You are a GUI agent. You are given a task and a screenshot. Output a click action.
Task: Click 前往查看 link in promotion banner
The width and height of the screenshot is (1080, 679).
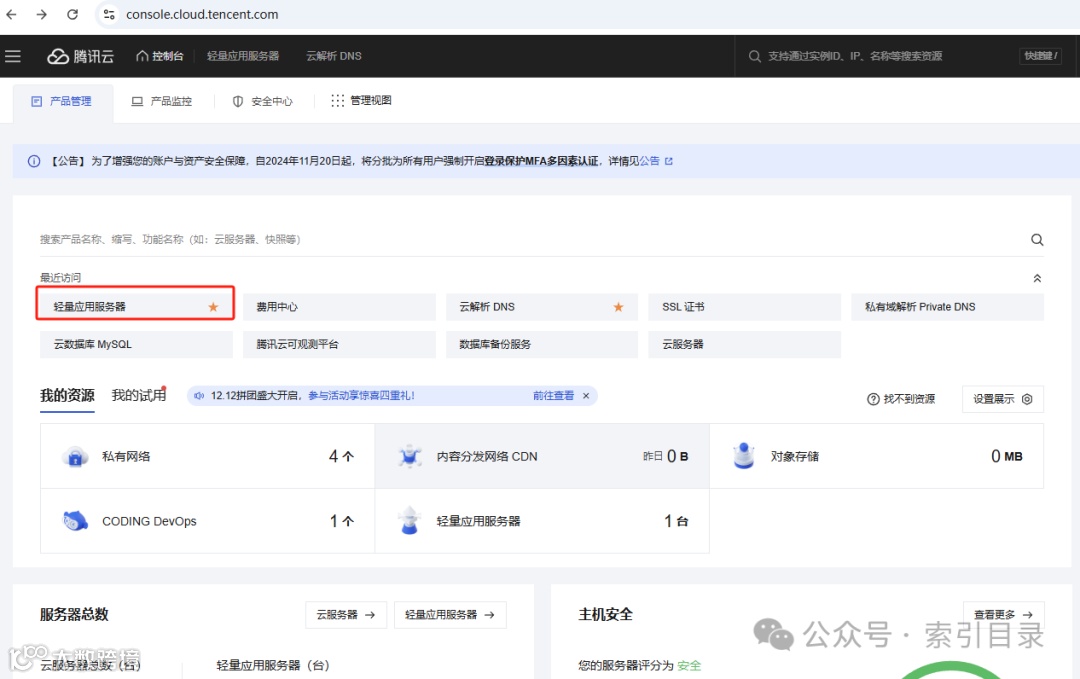[x=553, y=396]
